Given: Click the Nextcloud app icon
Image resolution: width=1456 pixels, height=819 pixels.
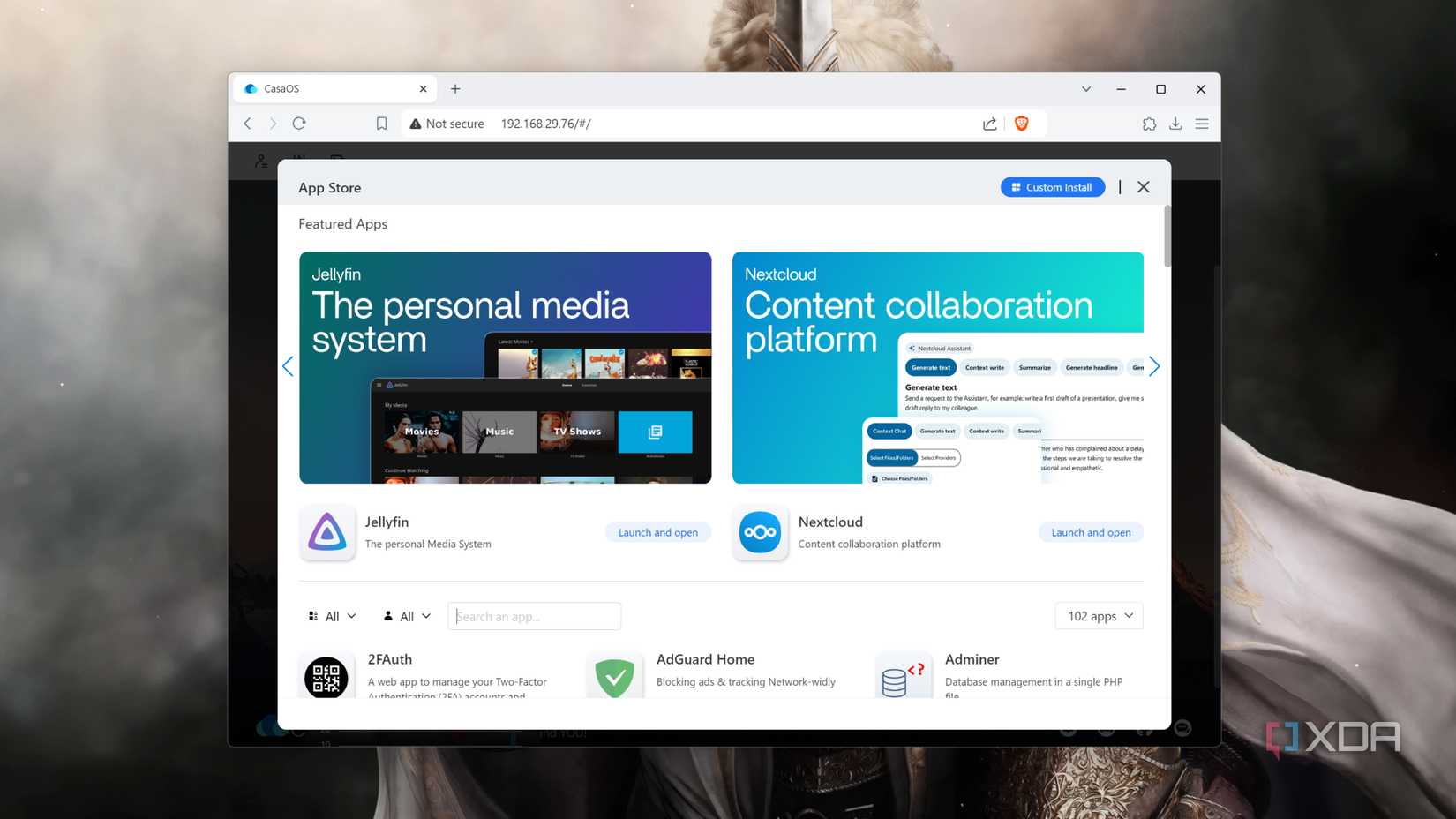Looking at the screenshot, I should click(x=760, y=532).
